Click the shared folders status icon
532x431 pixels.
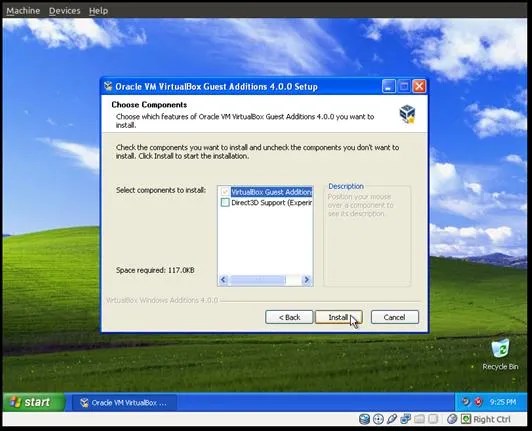tap(419, 419)
